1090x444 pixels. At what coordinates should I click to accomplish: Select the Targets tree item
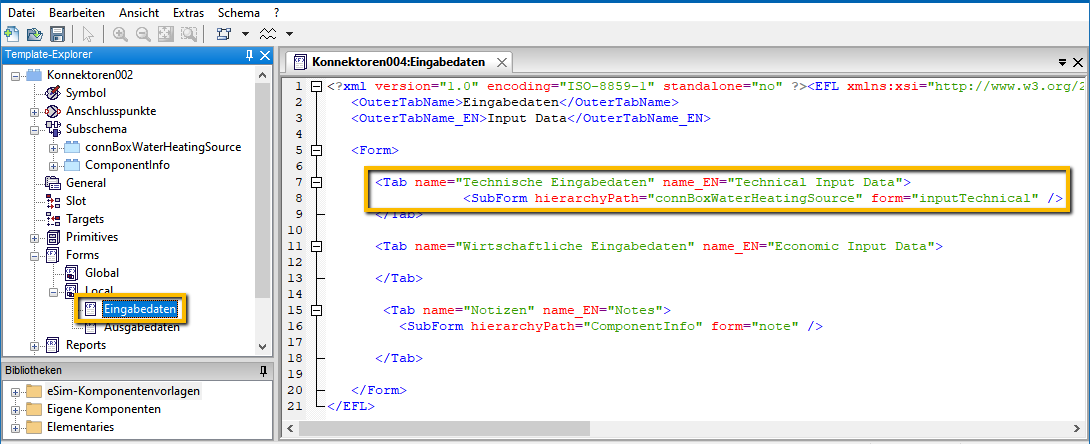85,219
